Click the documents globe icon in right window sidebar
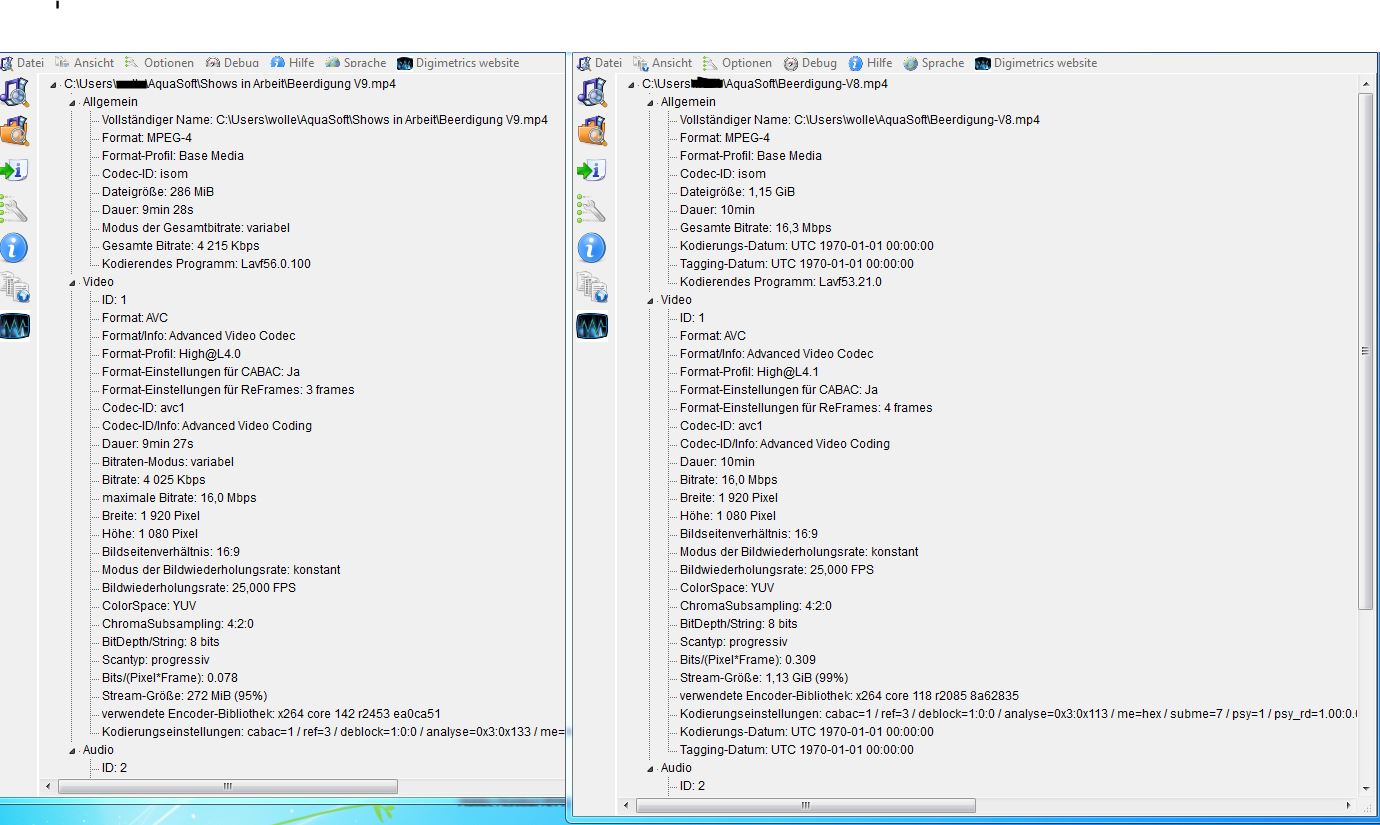The width and height of the screenshot is (1380, 825). click(x=592, y=287)
